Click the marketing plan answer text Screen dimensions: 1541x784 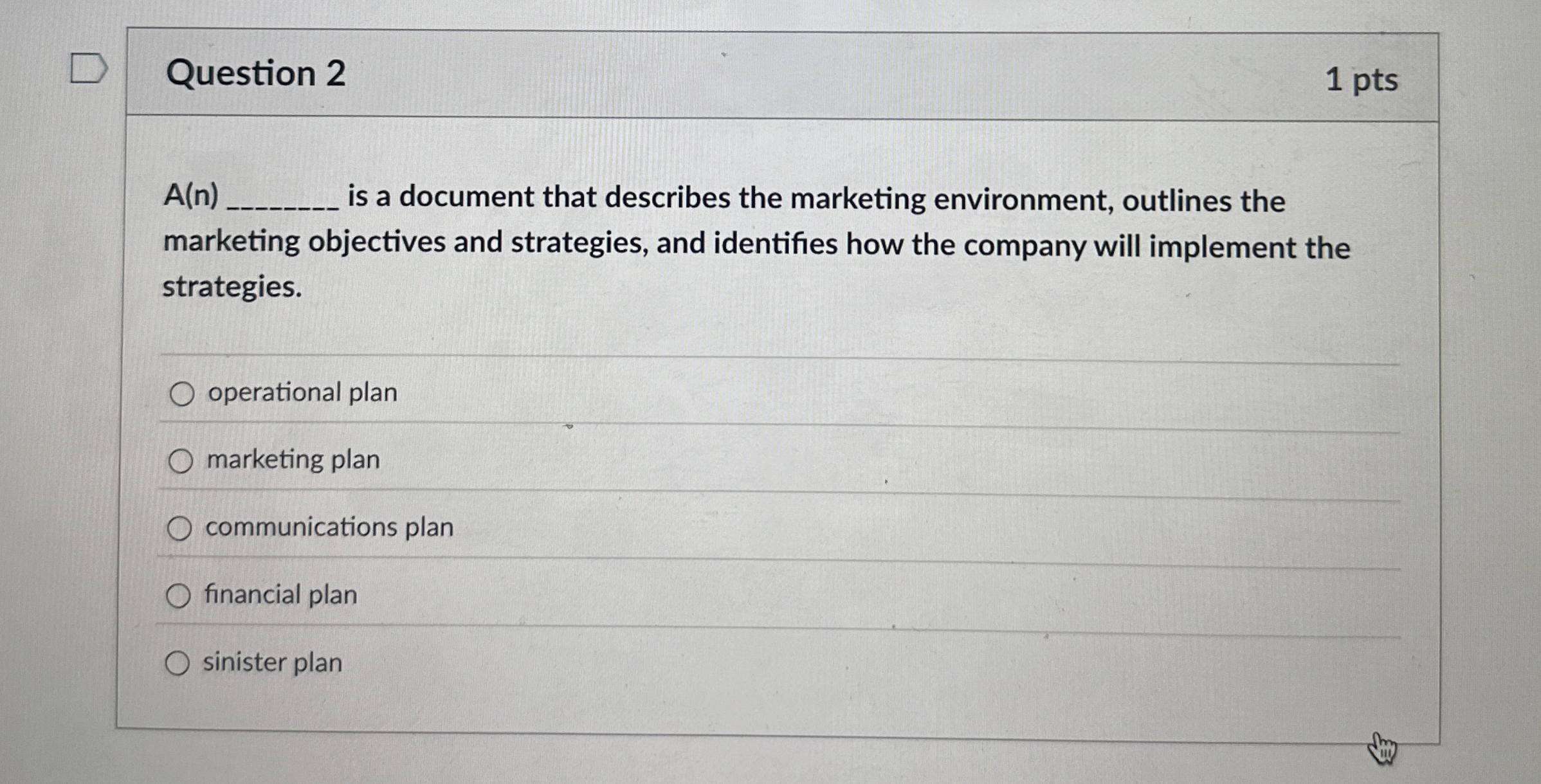[x=291, y=460]
